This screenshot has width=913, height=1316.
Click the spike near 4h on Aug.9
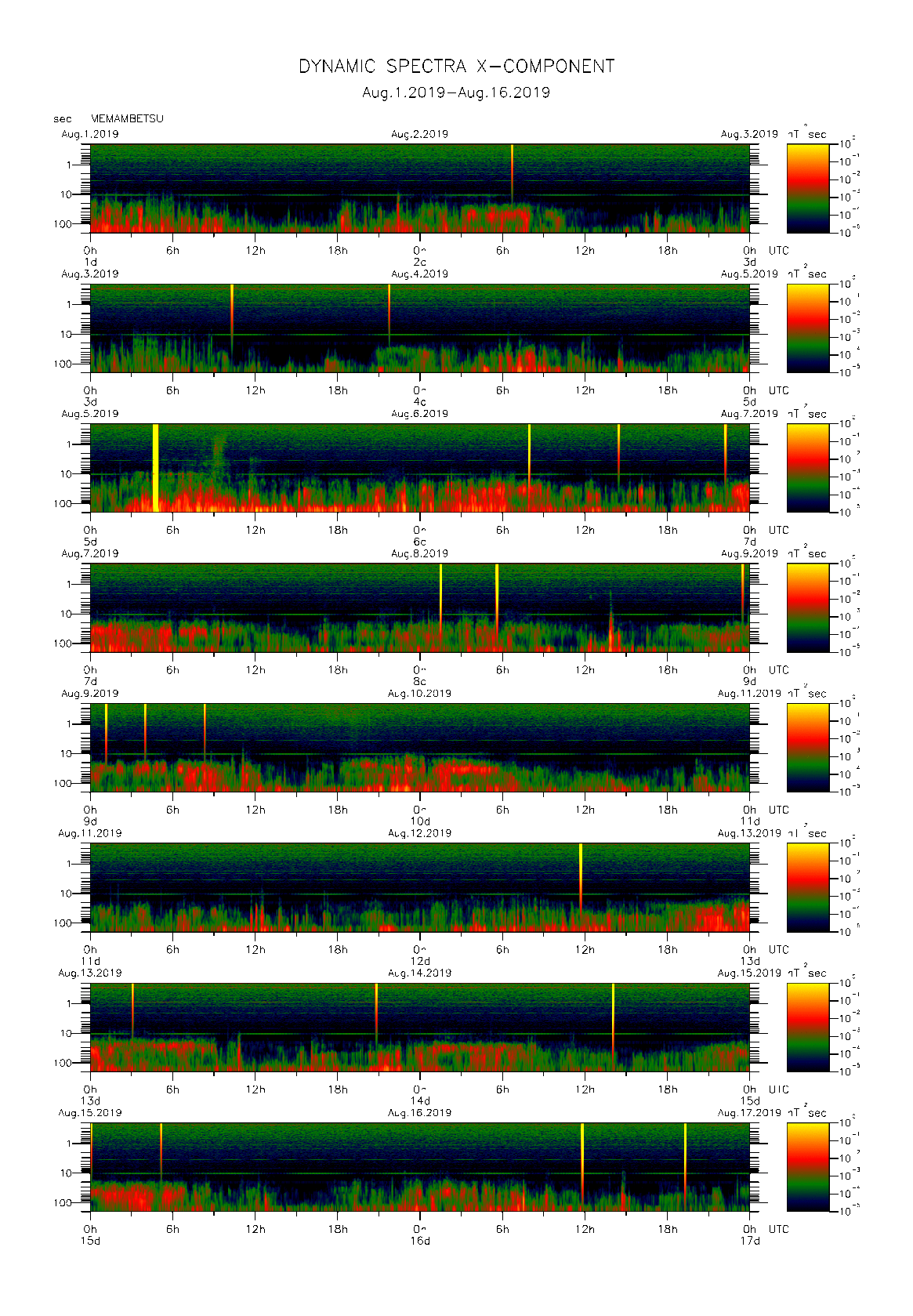145,731
